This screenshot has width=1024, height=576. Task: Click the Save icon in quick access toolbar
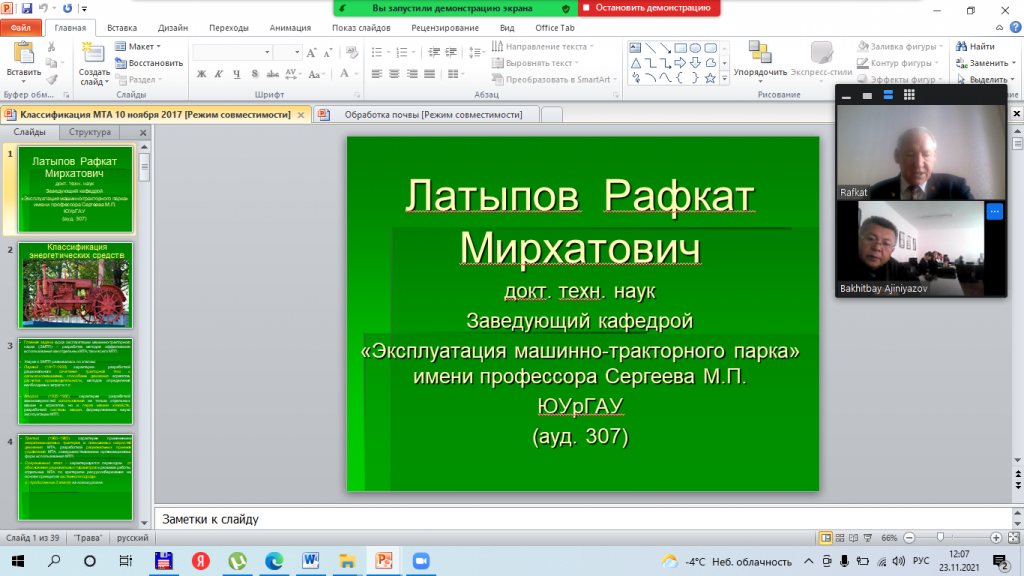click(x=27, y=8)
